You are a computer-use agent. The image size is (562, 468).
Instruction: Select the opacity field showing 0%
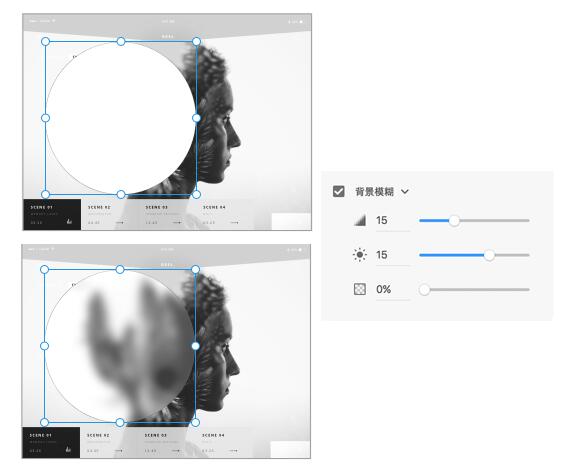(392, 289)
